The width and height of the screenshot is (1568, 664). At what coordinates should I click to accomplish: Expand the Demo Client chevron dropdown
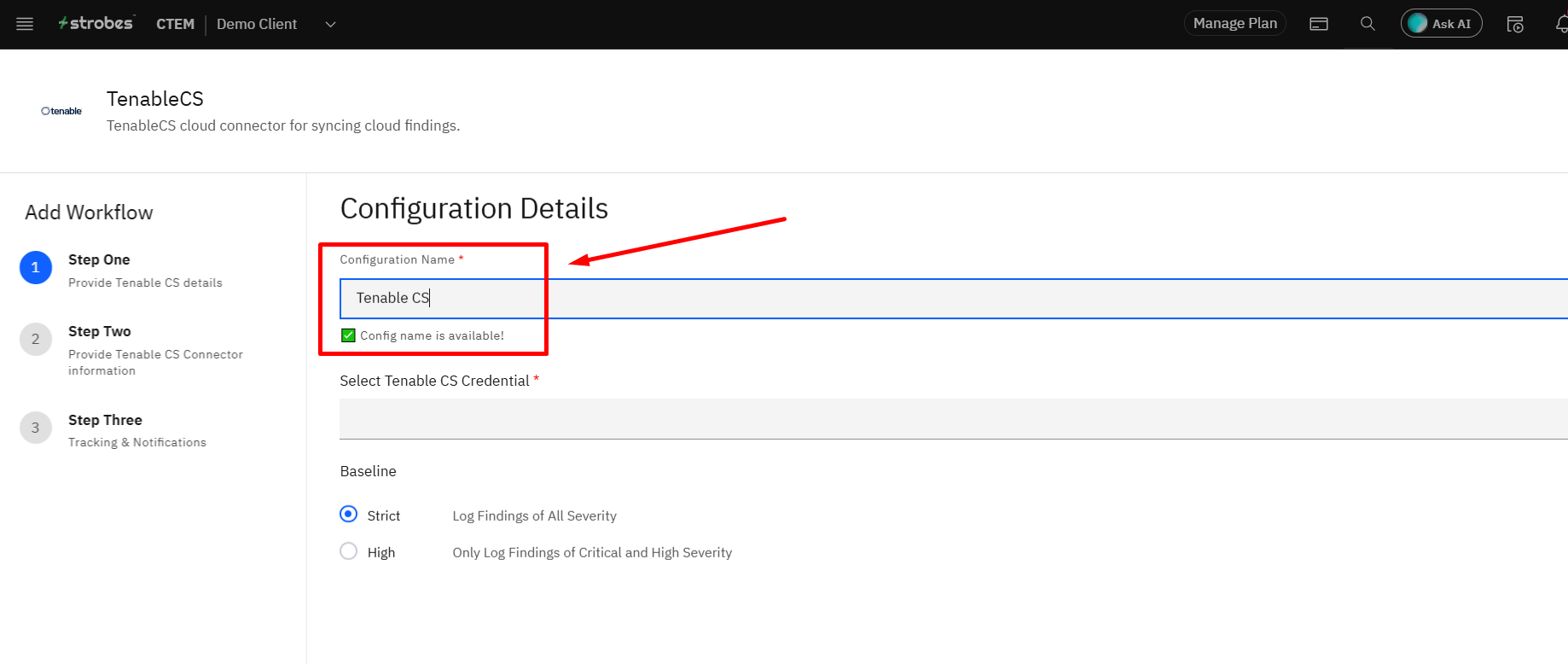click(x=331, y=24)
